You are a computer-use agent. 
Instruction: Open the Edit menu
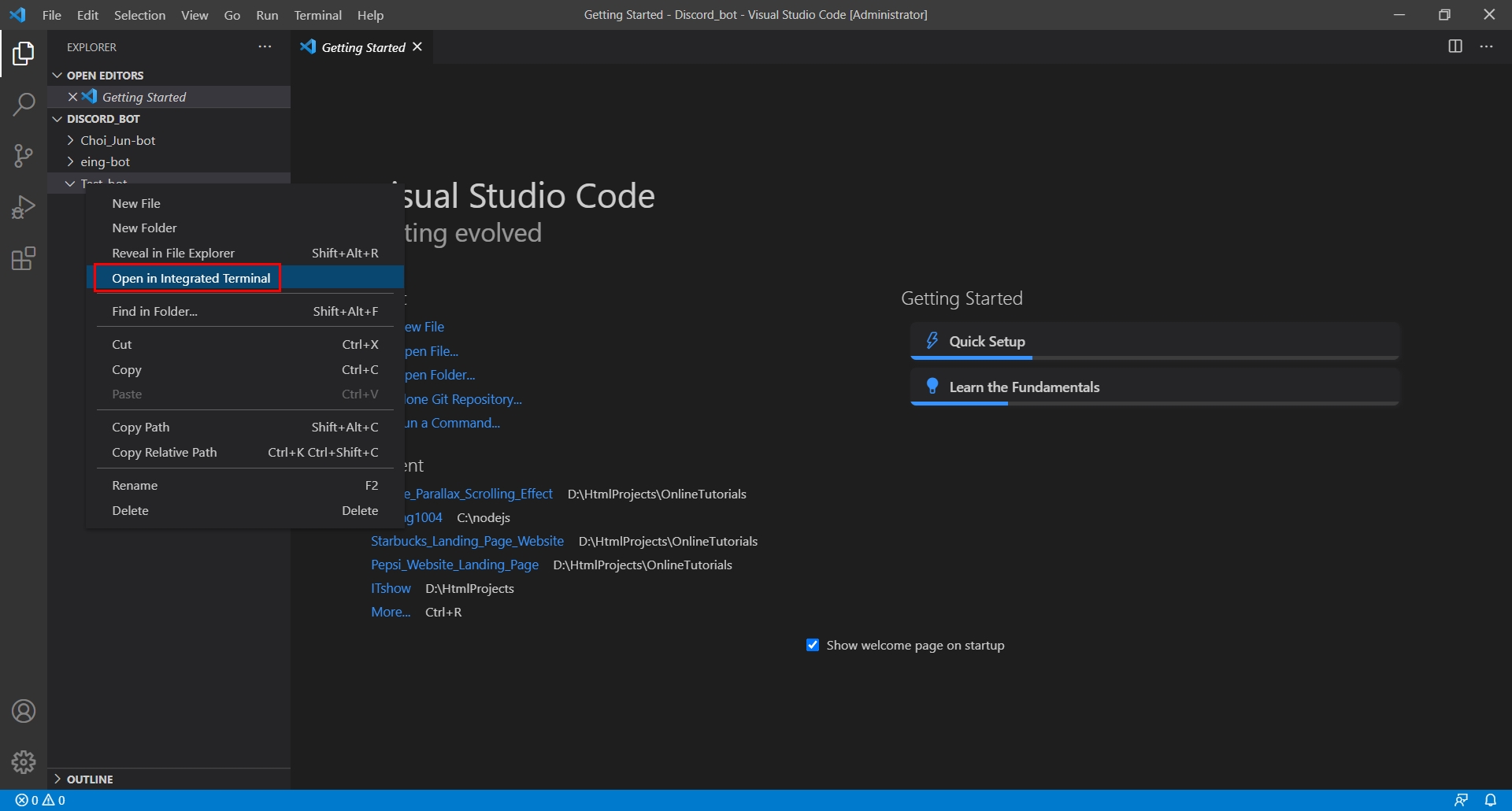click(x=87, y=15)
